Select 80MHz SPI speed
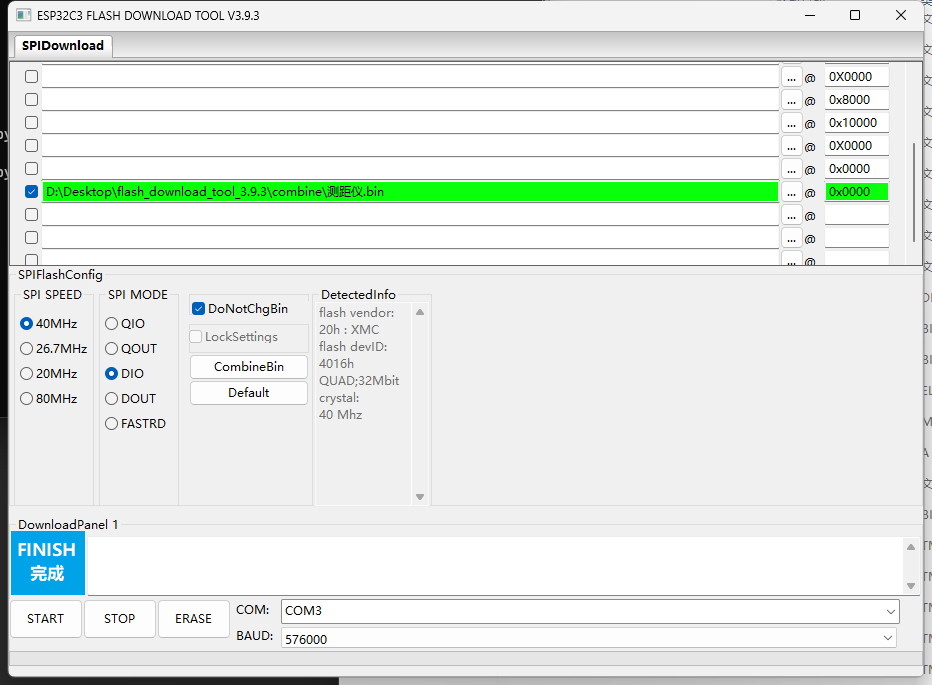 tap(49, 398)
